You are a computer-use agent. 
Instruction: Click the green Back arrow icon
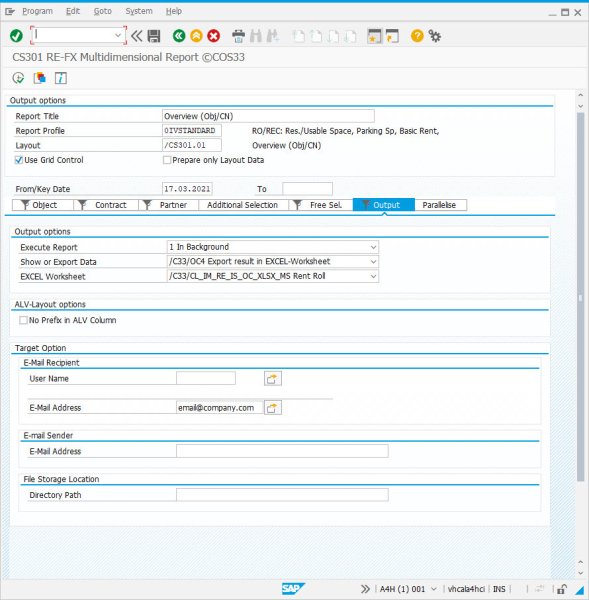point(179,36)
